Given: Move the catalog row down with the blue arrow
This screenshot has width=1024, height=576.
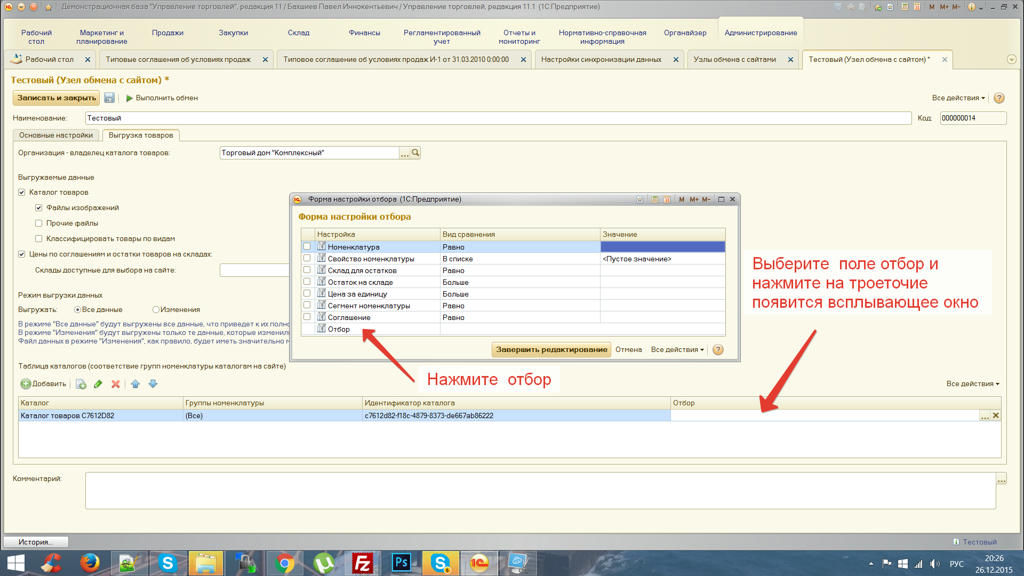Looking at the screenshot, I should click(x=153, y=384).
